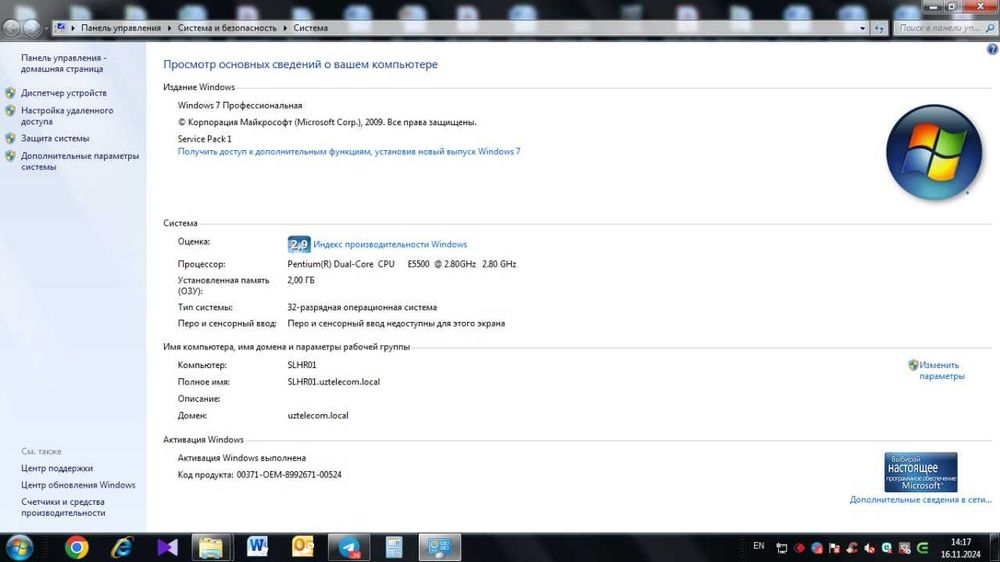1000x562 pixels.
Task: Click the search magnifier icon
Action: click(990, 28)
